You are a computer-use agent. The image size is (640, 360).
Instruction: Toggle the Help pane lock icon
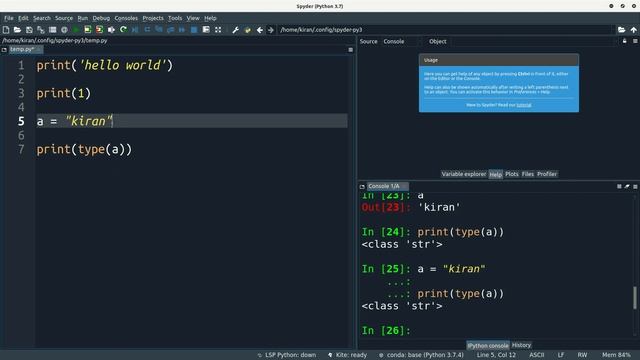[x=624, y=41]
